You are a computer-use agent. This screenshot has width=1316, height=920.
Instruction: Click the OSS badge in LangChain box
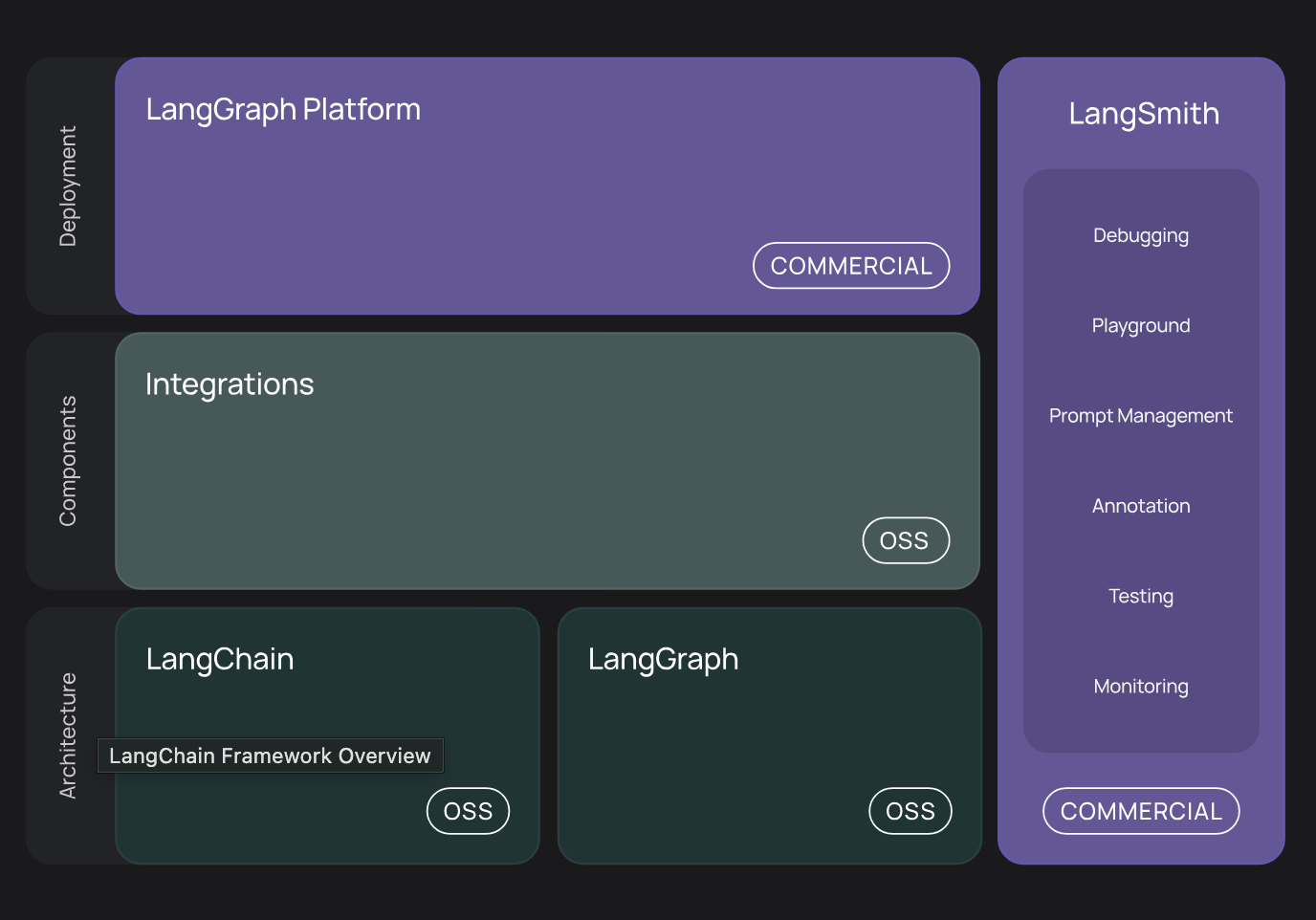468,811
